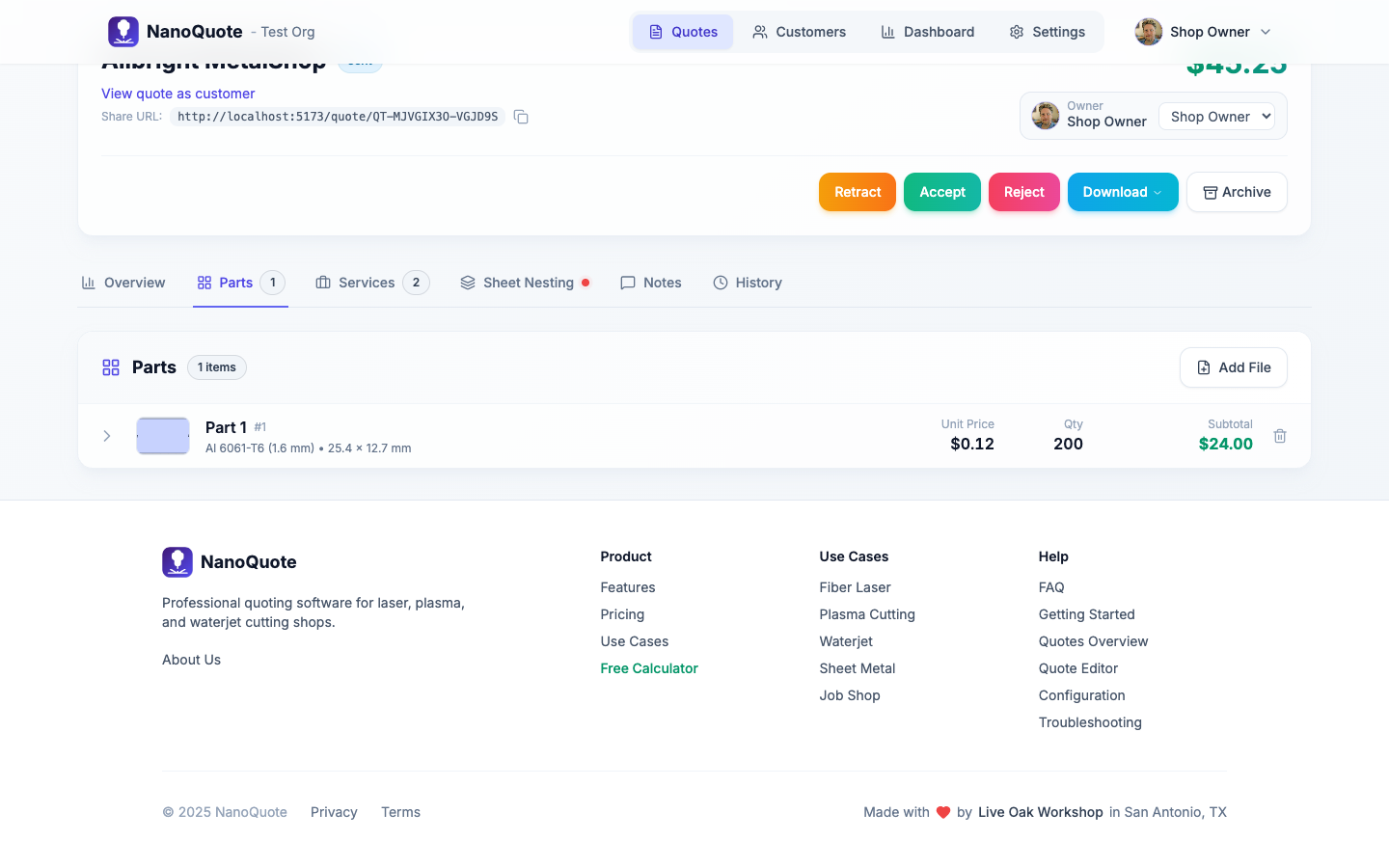The height and width of the screenshot is (868, 1389).
Task: Expand the Part 1 row chevron
Action: pyautogui.click(x=107, y=436)
